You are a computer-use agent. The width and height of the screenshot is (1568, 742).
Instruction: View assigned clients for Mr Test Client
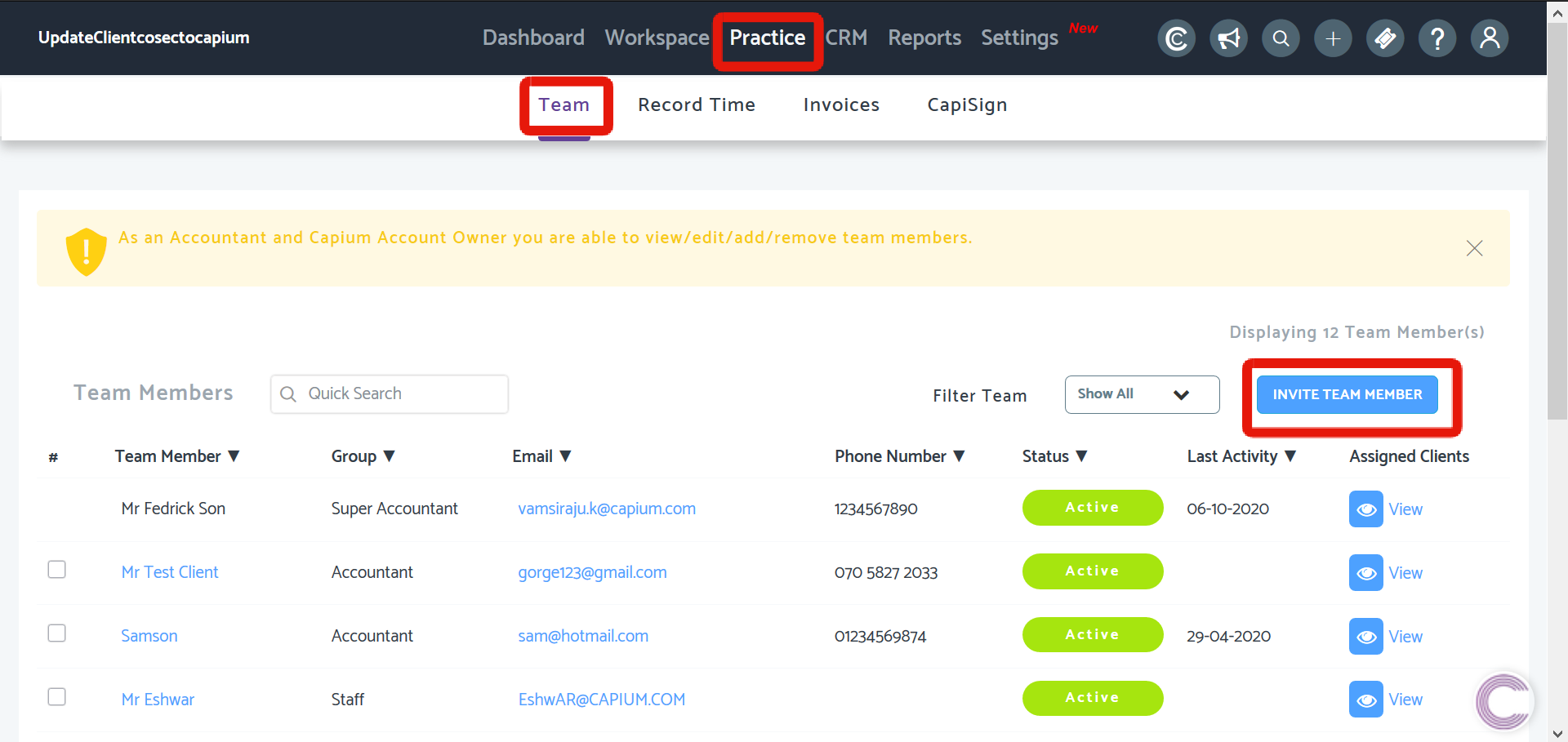(1405, 573)
